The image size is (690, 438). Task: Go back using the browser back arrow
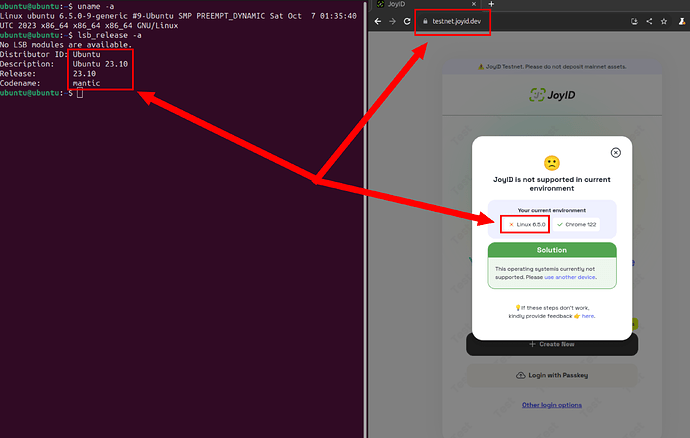[x=378, y=21]
